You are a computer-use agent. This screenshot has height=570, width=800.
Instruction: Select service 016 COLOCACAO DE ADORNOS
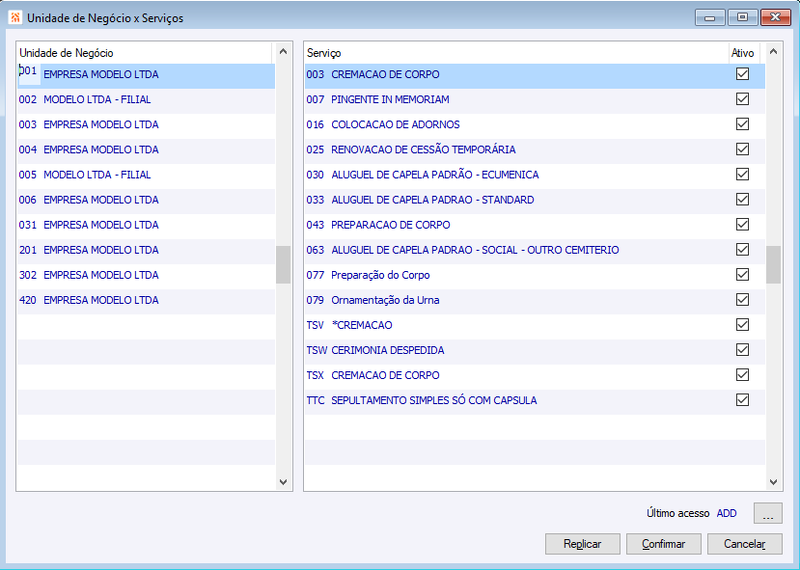(x=535, y=126)
